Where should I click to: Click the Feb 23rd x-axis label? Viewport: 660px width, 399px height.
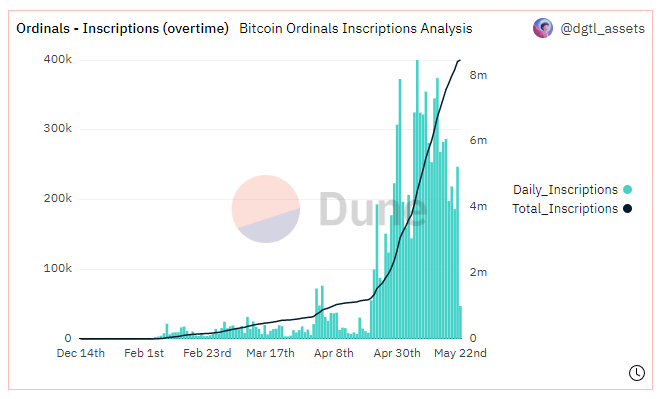click(207, 353)
